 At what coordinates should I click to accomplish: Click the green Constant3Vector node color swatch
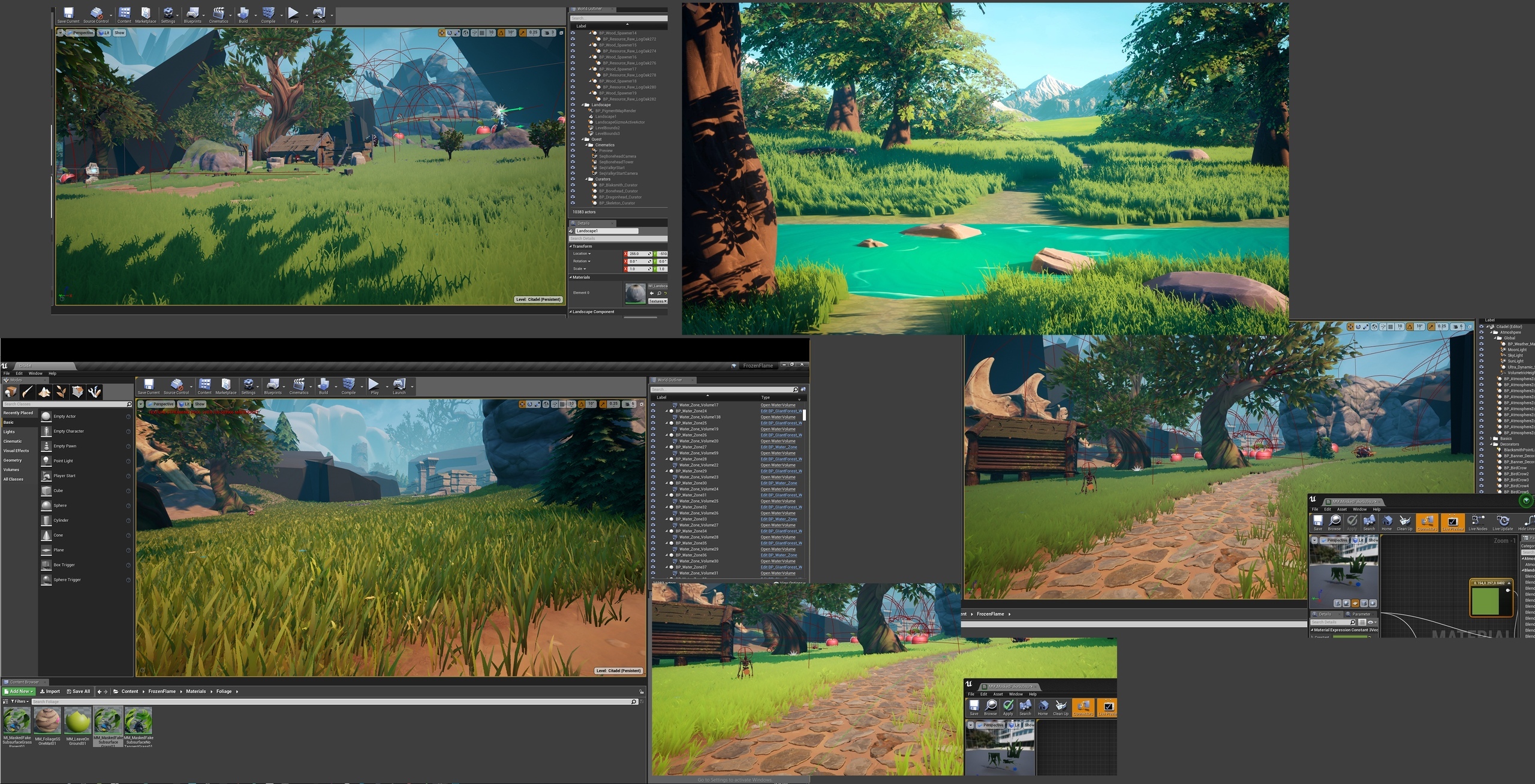[1485, 601]
